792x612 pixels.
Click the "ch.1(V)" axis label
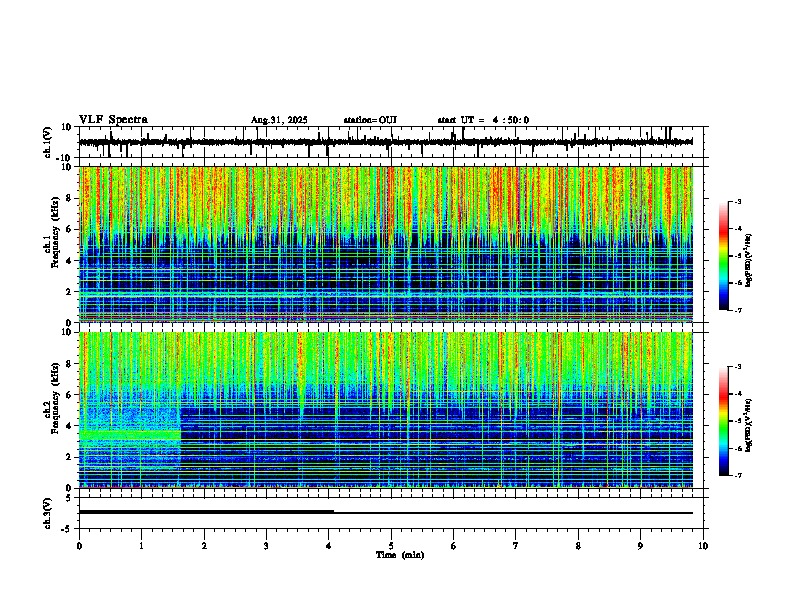click(48, 142)
